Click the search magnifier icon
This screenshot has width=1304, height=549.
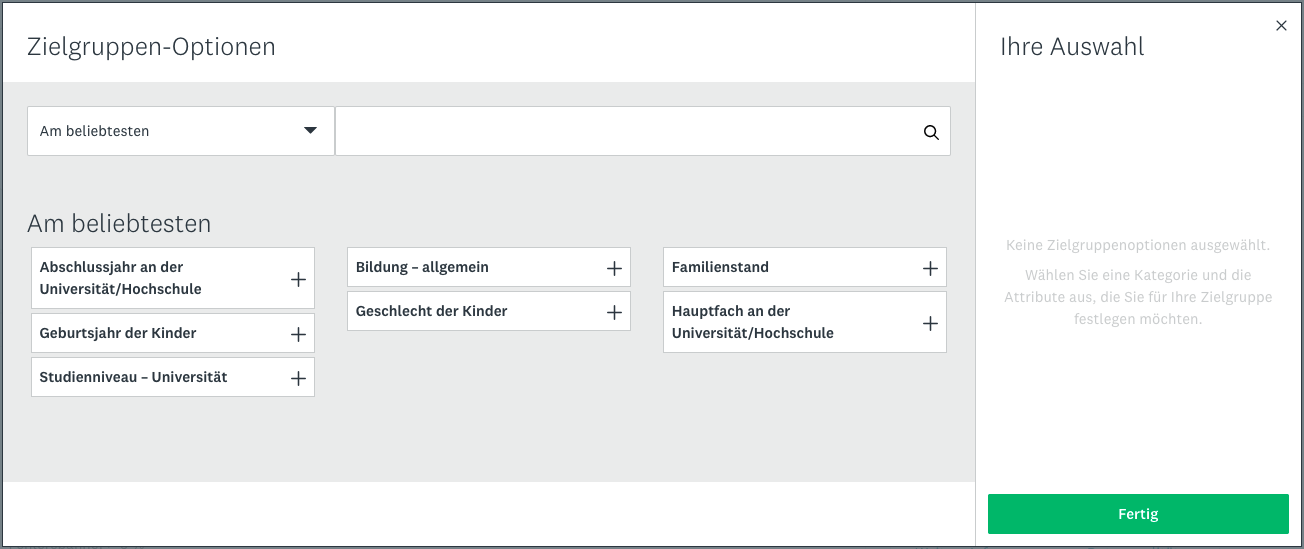[931, 132]
